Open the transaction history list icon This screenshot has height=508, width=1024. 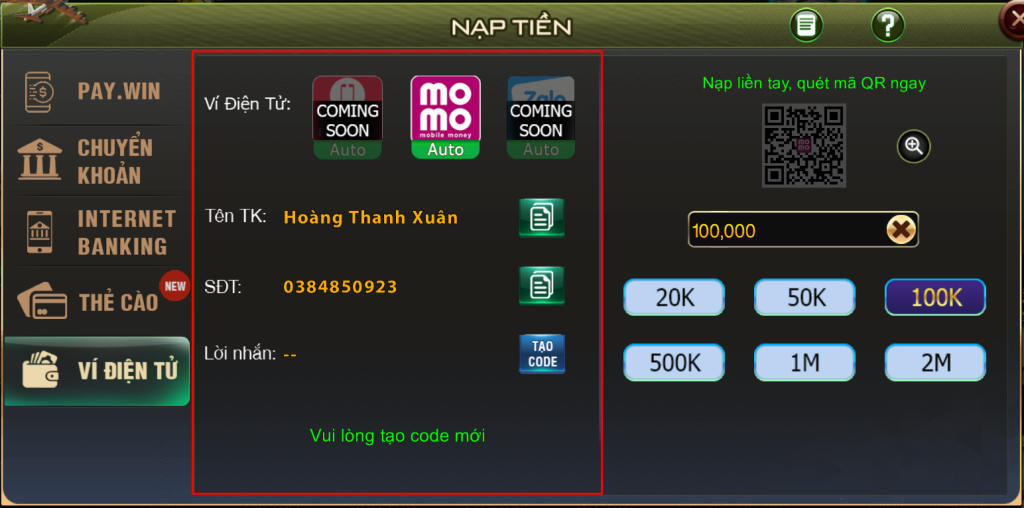pos(806,25)
